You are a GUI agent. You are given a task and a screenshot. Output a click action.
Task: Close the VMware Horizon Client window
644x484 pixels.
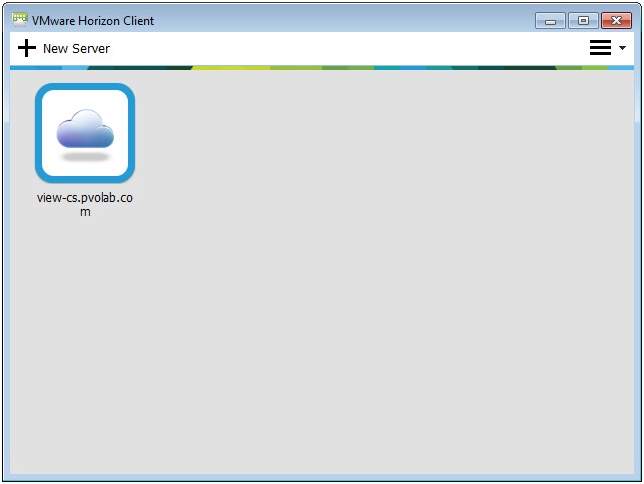pos(616,21)
